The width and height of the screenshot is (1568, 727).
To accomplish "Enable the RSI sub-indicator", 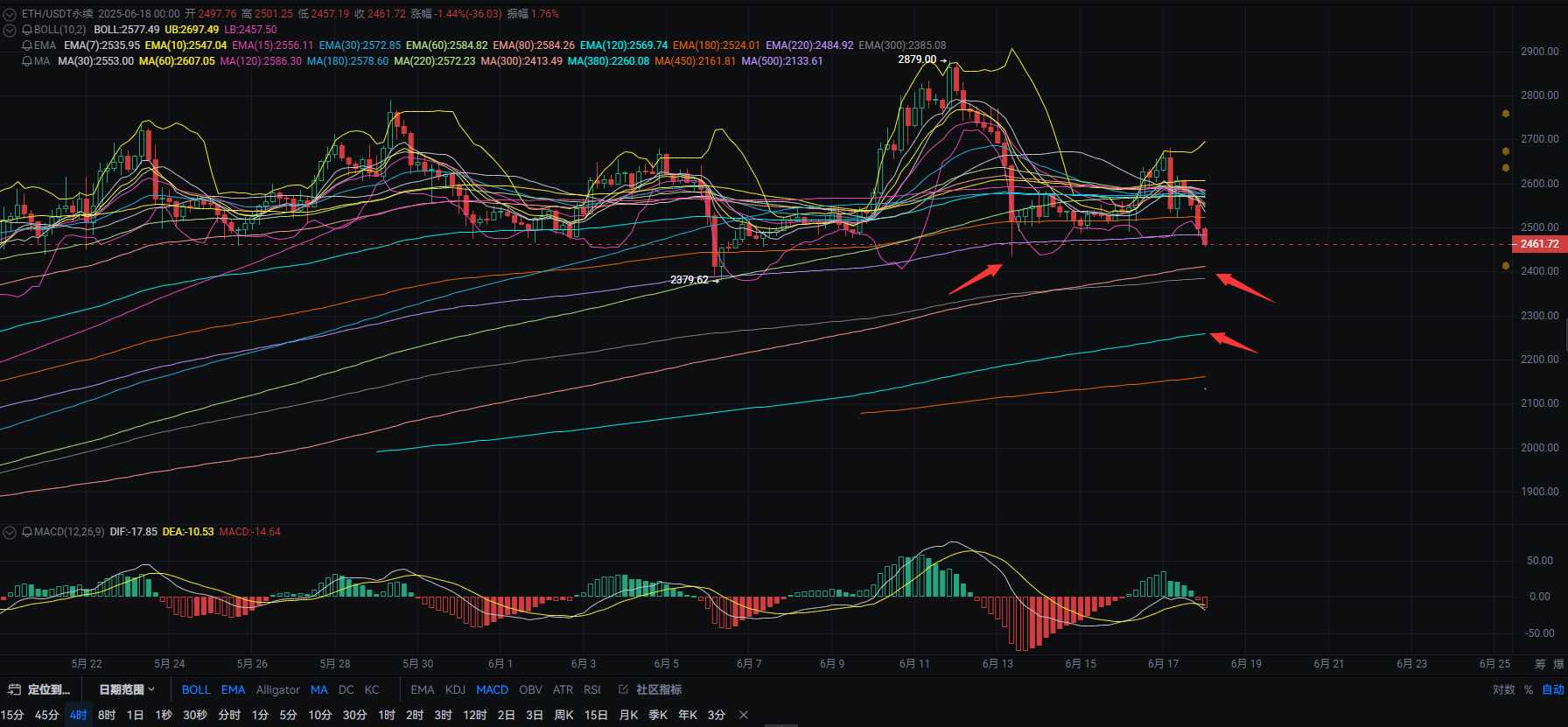I will pos(592,689).
